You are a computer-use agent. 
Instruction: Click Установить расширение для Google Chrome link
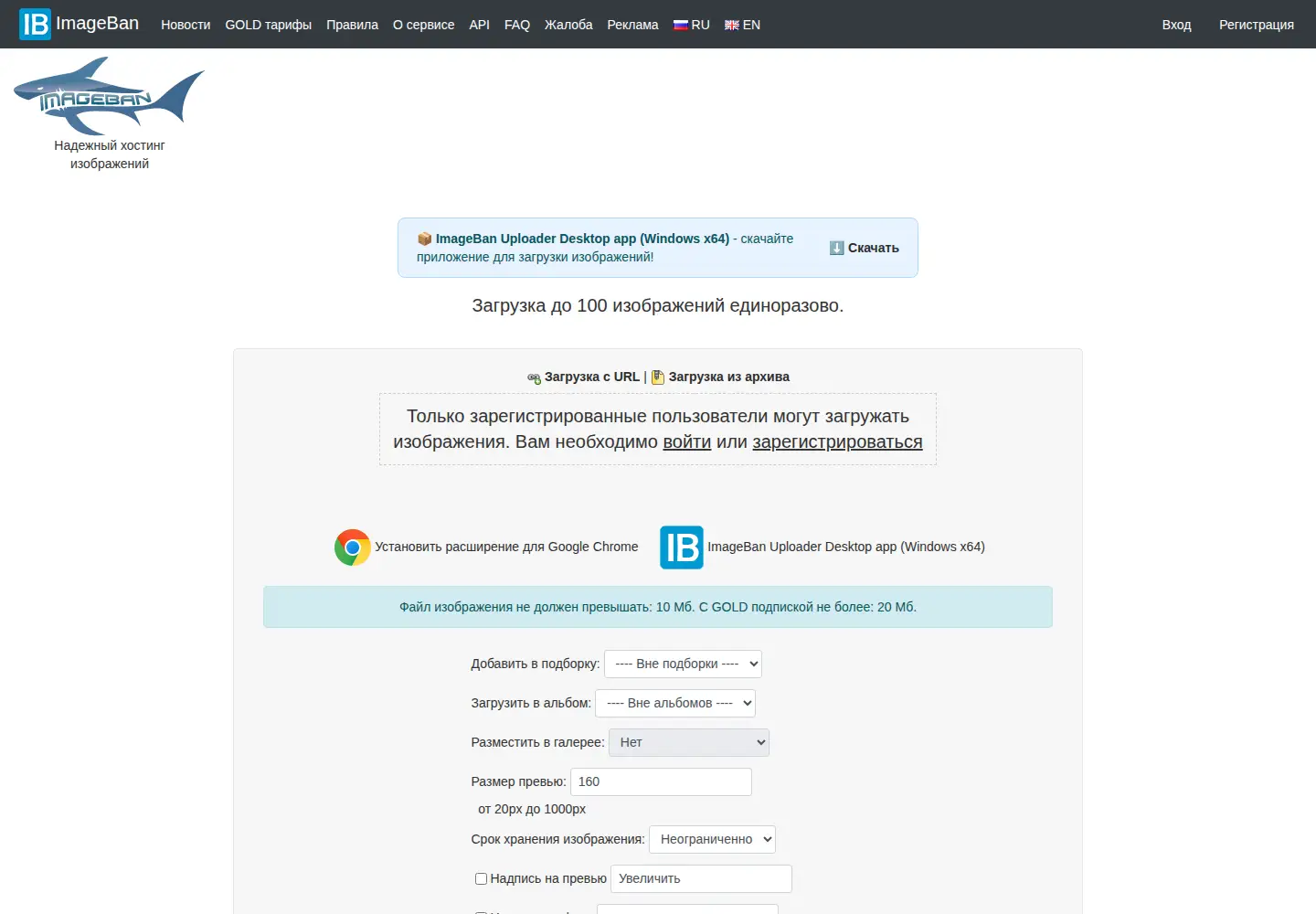tap(506, 547)
